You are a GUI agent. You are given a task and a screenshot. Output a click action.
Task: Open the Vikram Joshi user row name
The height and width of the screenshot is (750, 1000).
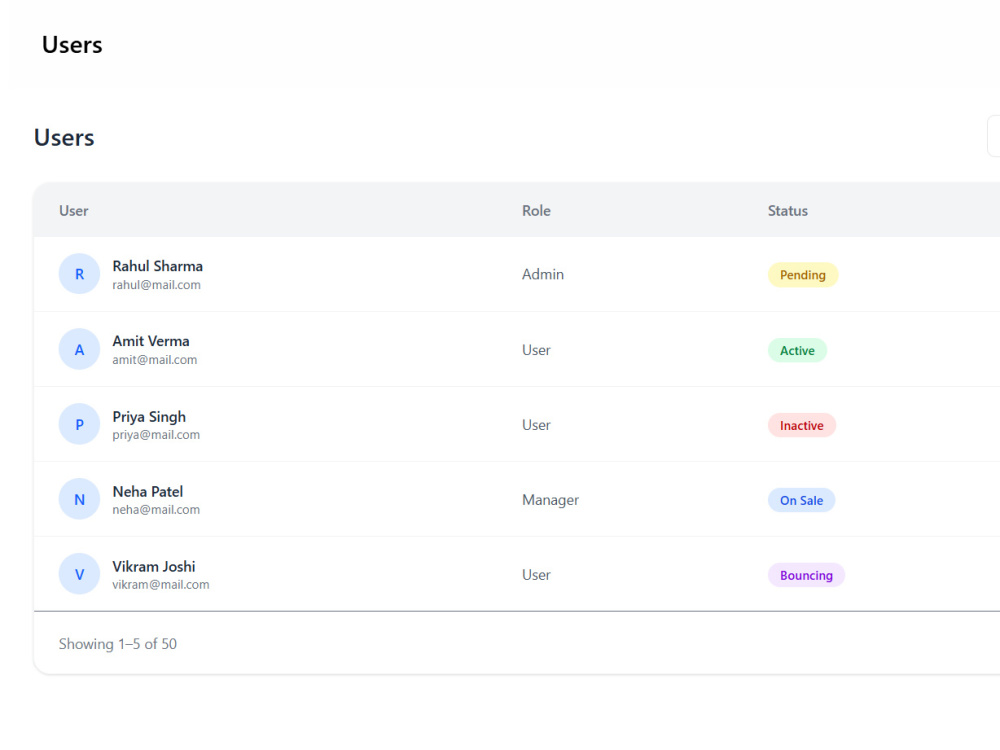pyautogui.click(x=154, y=566)
